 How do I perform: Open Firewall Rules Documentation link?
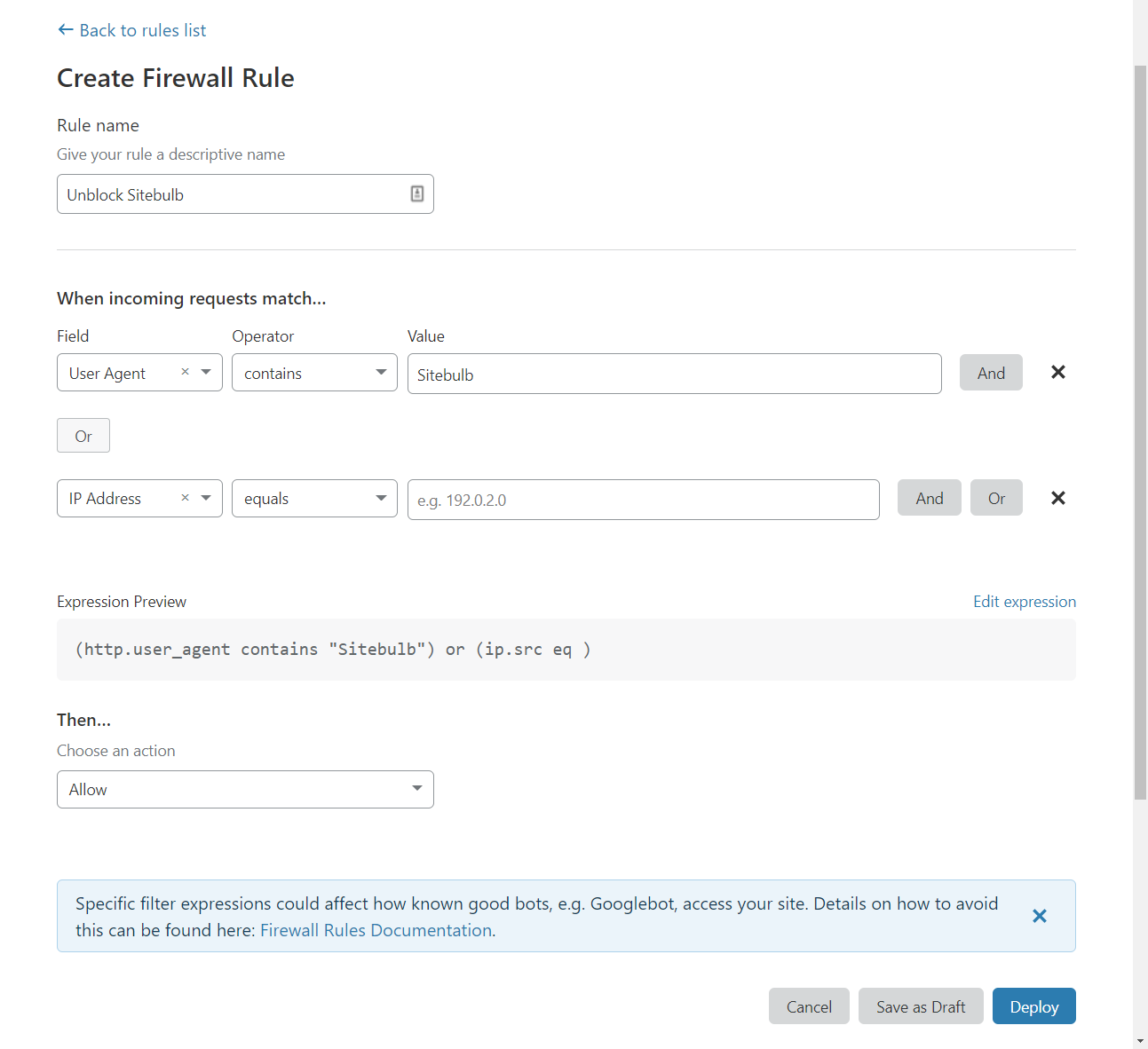(376, 930)
